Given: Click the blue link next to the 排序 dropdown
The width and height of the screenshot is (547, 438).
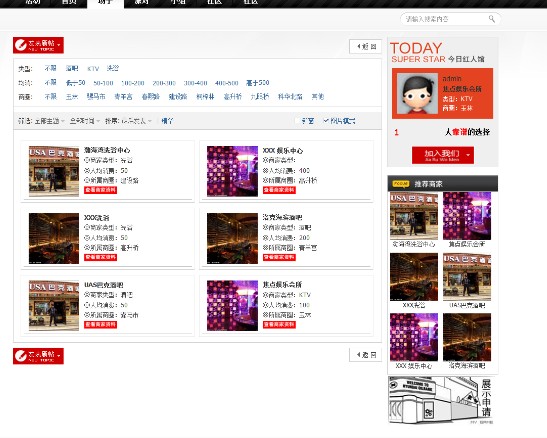Looking at the screenshot, I should (x=167, y=121).
